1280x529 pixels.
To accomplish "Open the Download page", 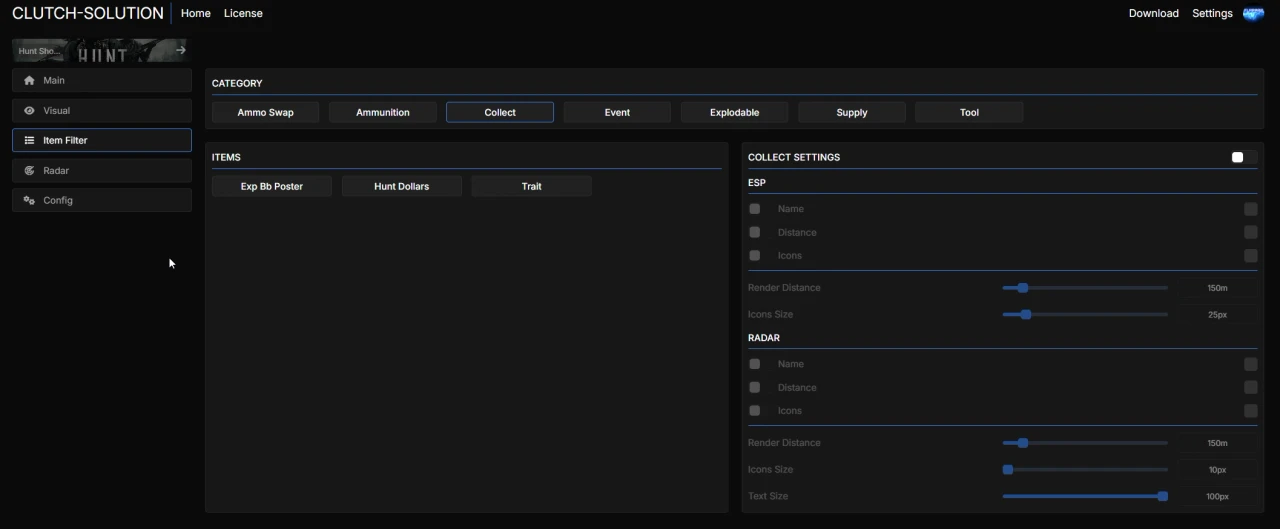I will 1154,13.
